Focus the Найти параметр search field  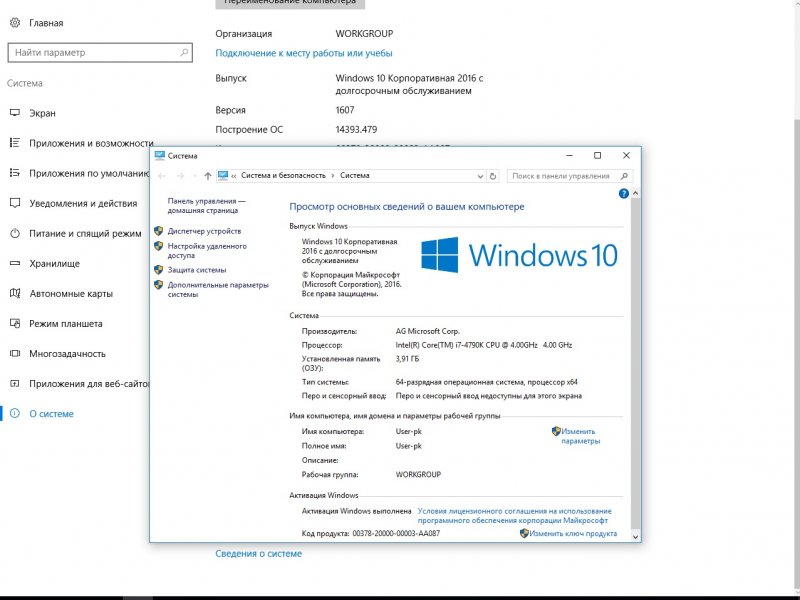click(100, 53)
